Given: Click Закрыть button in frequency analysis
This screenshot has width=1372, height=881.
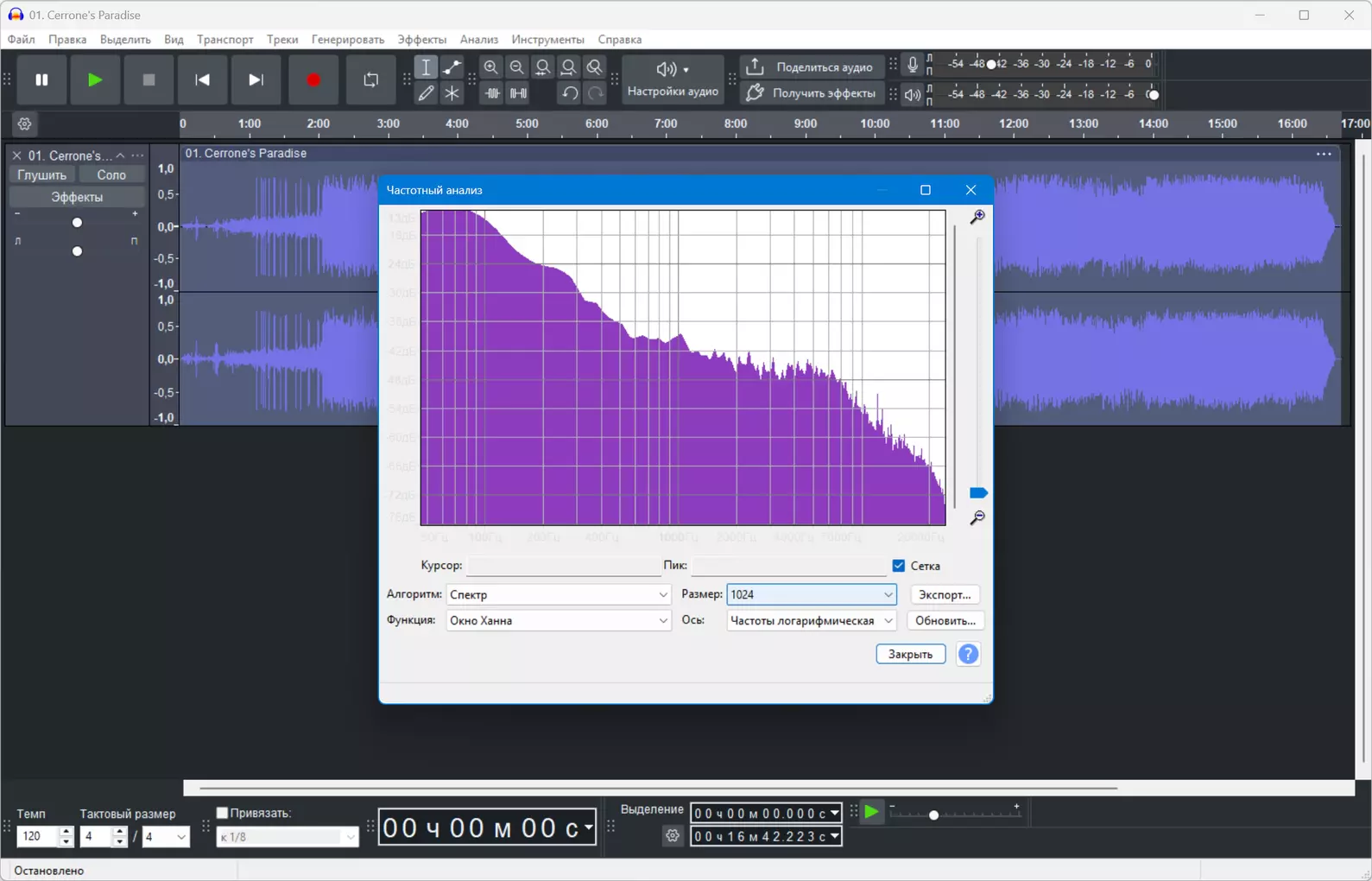Looking at the screenshot, I should point(911,654).
